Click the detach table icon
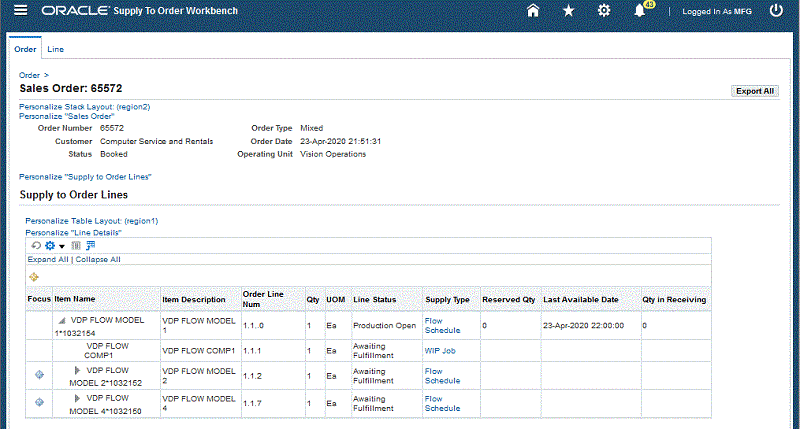This screenshot has height=429, width=800. 91,245
